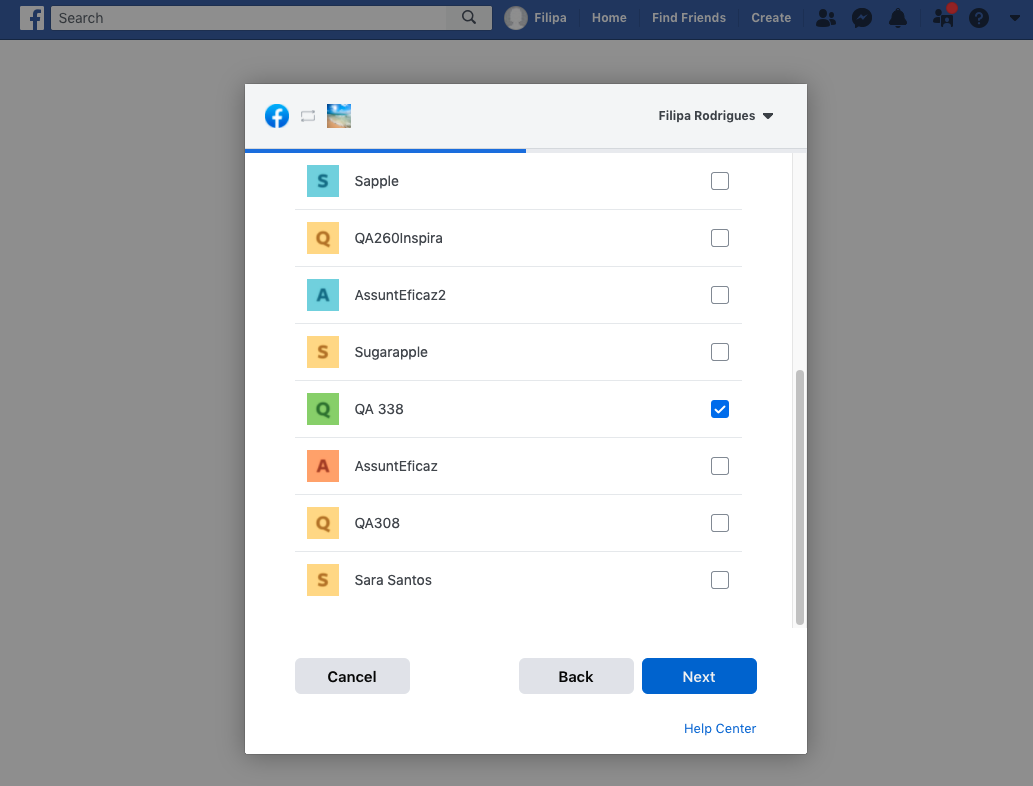Select the AssuntEficaz2 page name
Image resolution: width=1033 pixels, height=786 pixels.
pos(400,295)
